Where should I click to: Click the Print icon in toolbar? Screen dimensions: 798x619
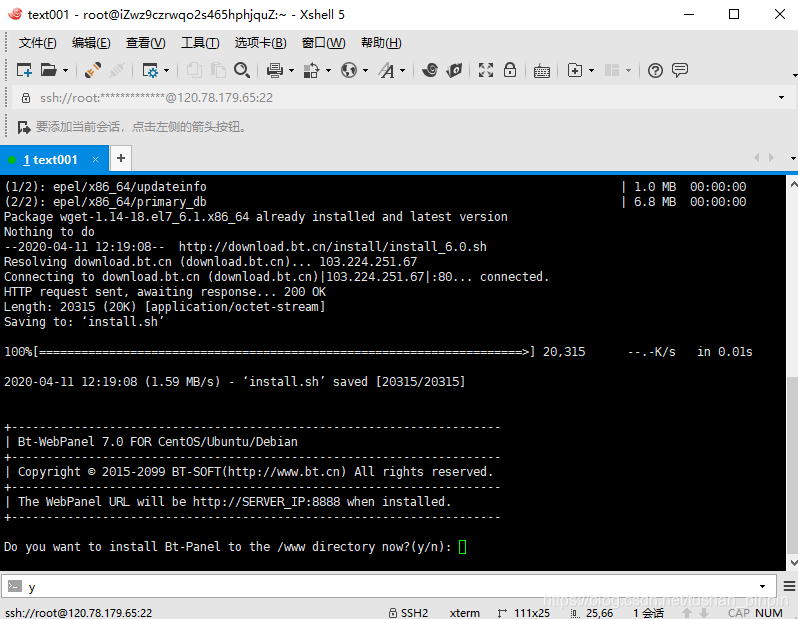[x=274, y=70]
